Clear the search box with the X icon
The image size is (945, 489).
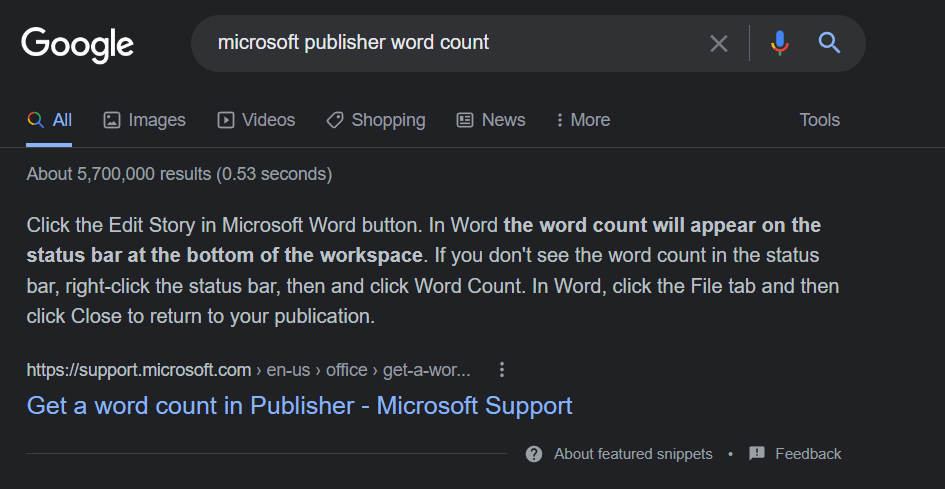pos(718,43)
